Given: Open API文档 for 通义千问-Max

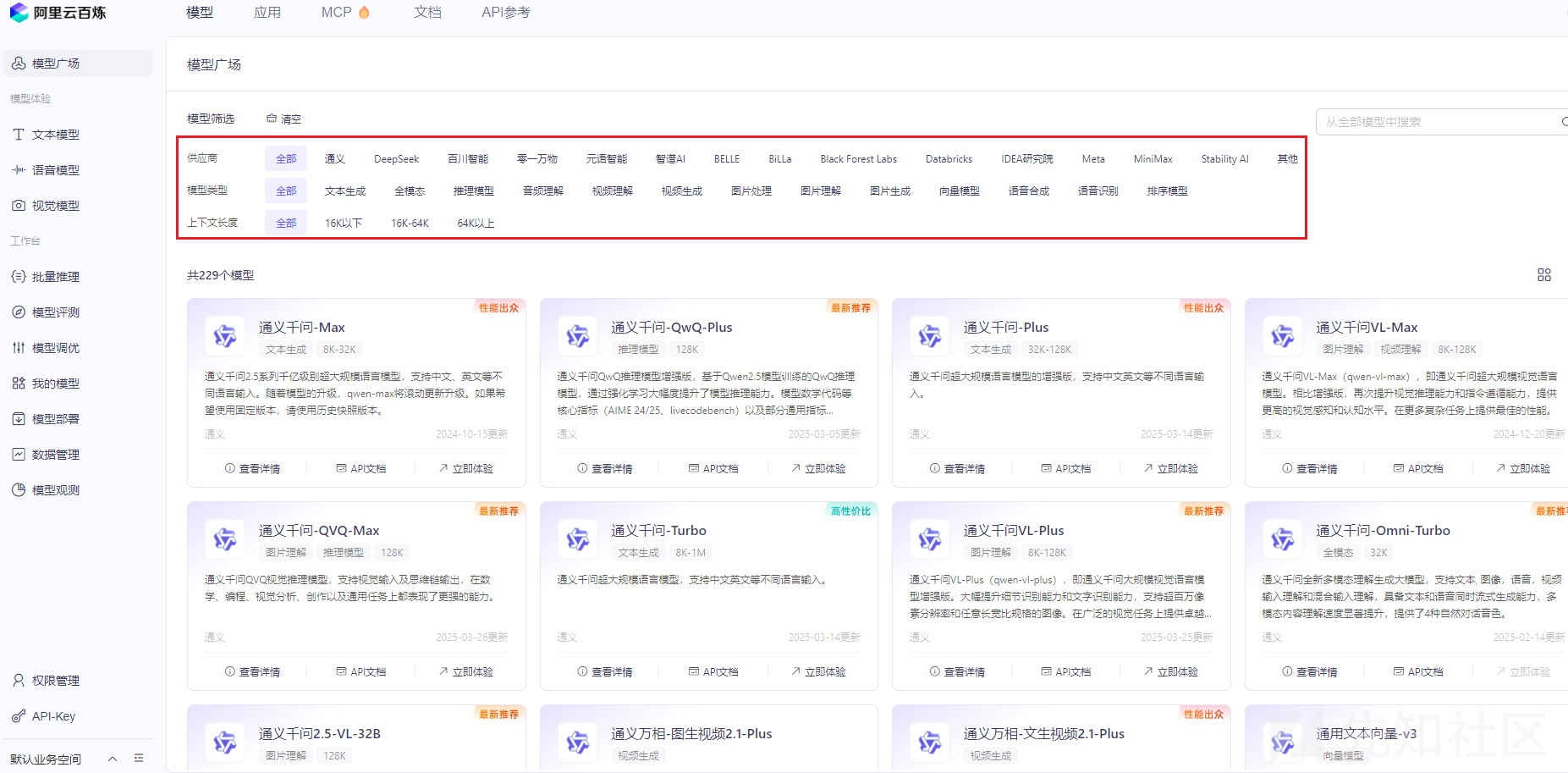Looking at the screenshot, I should (x=361, y=468).
